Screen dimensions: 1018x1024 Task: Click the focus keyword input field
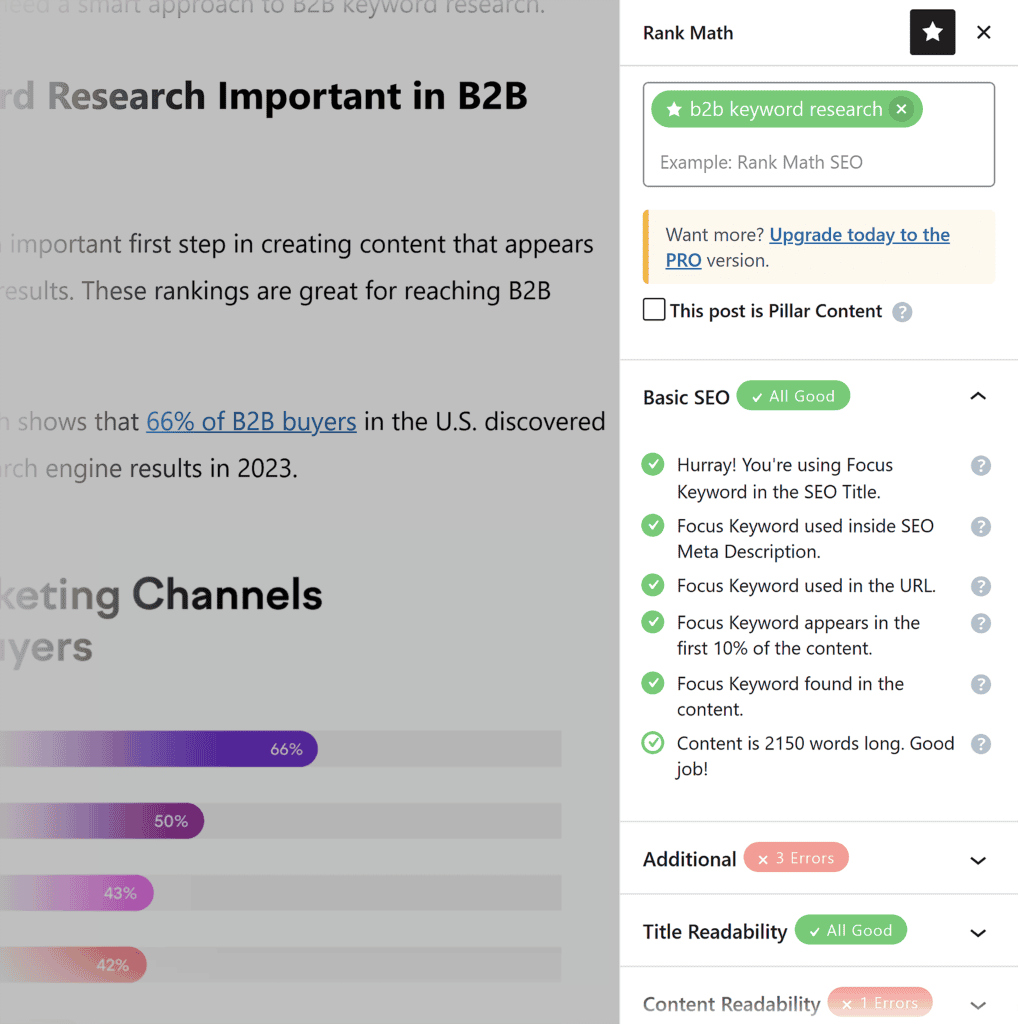point(819,160)
